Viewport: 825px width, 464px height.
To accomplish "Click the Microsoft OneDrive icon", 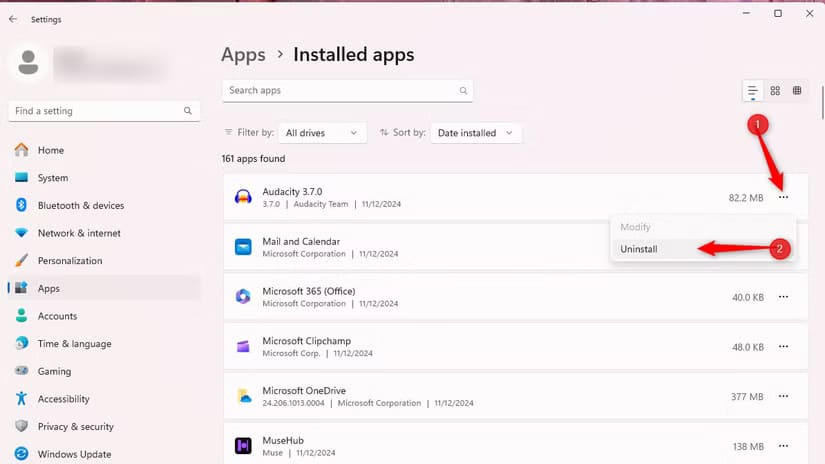I will pos(243,396).
